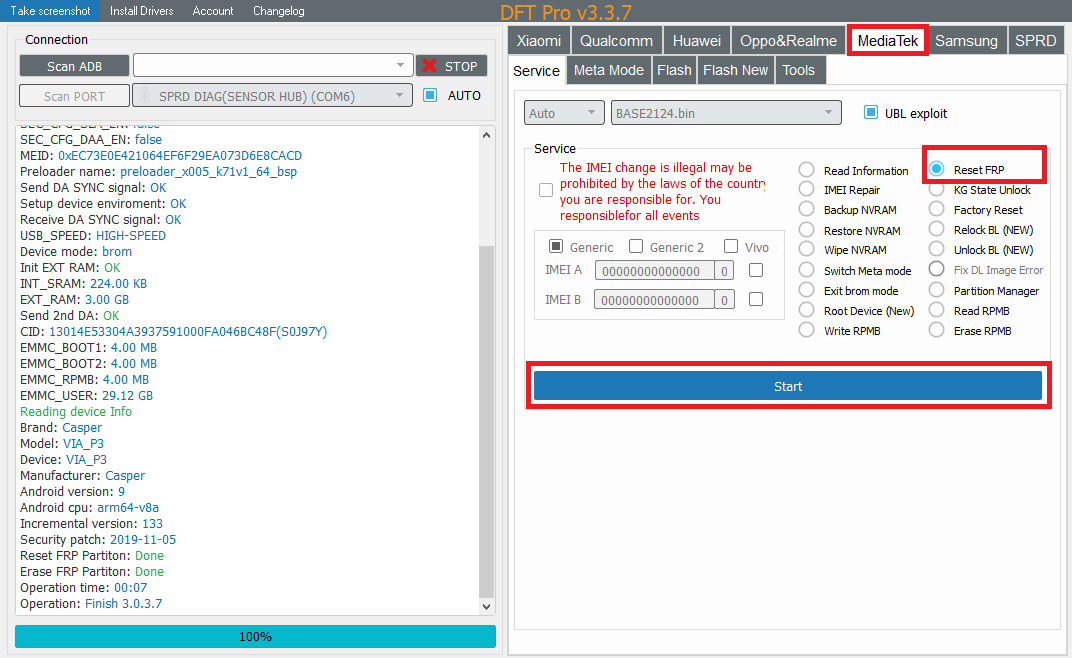1072x658 pixels.
Task: Enable the Vivo checkbox
Action: pyautogui.click(x=731, y=246)
